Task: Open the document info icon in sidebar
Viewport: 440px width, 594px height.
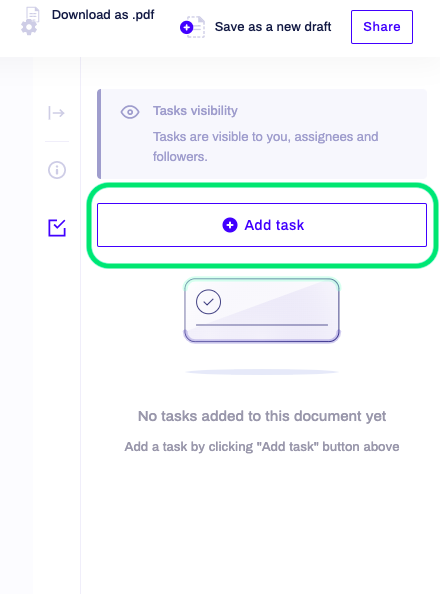Action: coord(57,169)
